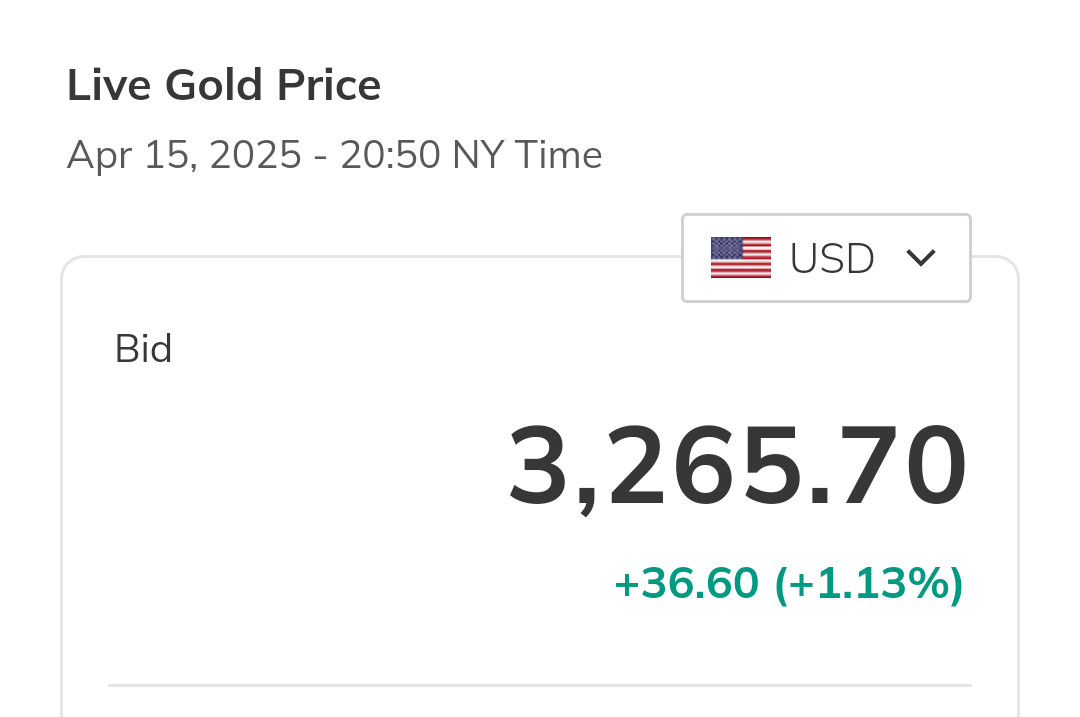The image size is (1080, 717).
Task: Click the year "2025" in the date line
Action: click(x=255, y=156)
